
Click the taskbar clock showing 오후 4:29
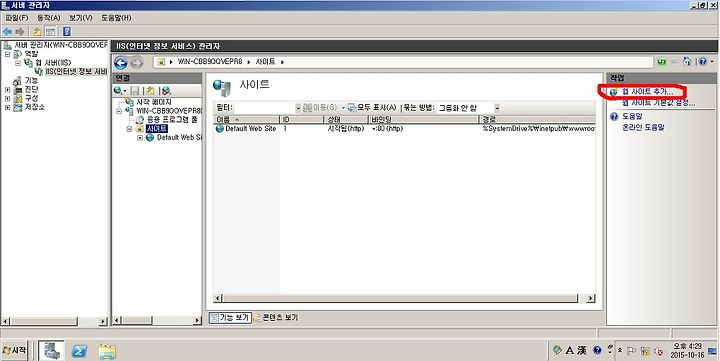(687, 350)
